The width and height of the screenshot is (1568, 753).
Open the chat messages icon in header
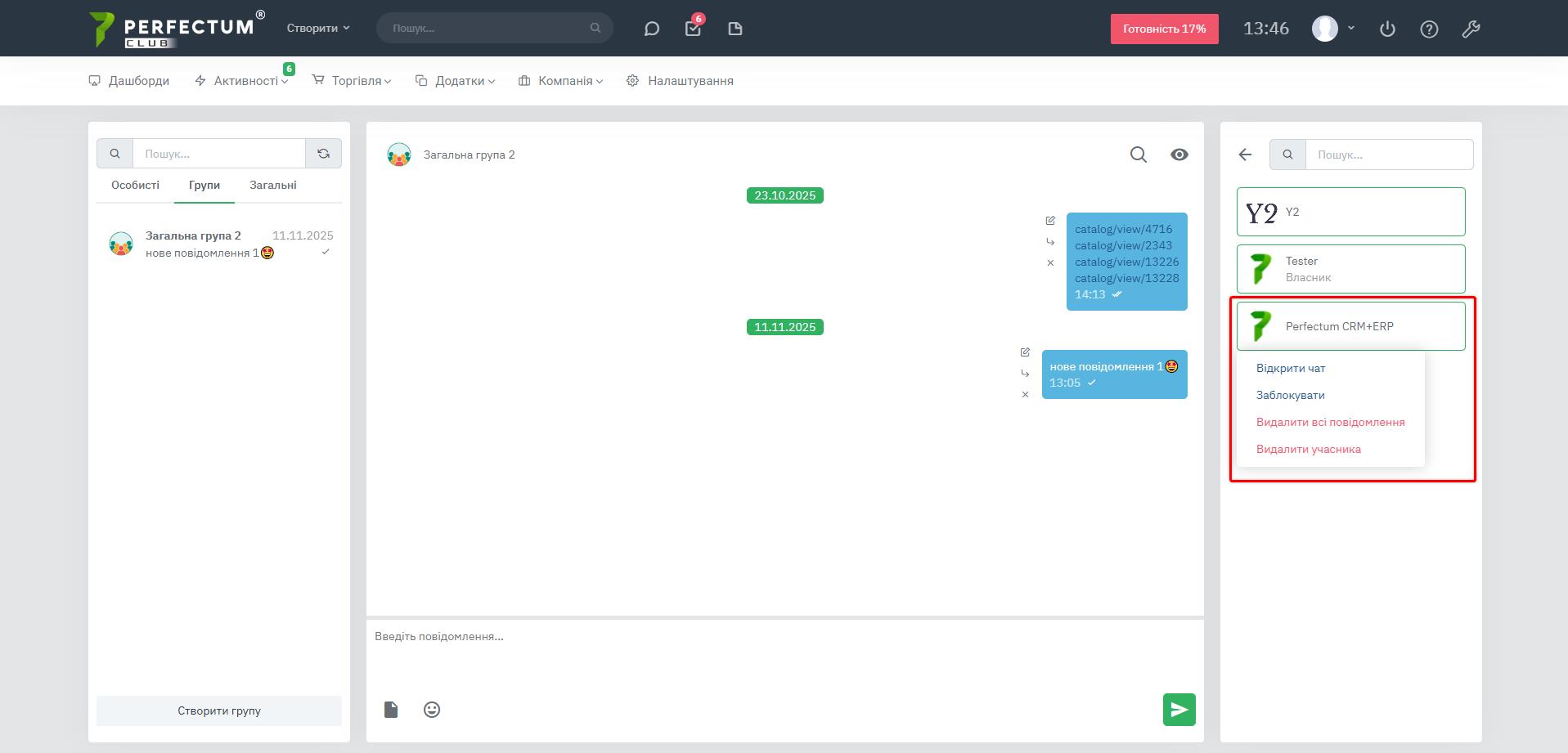651,29
